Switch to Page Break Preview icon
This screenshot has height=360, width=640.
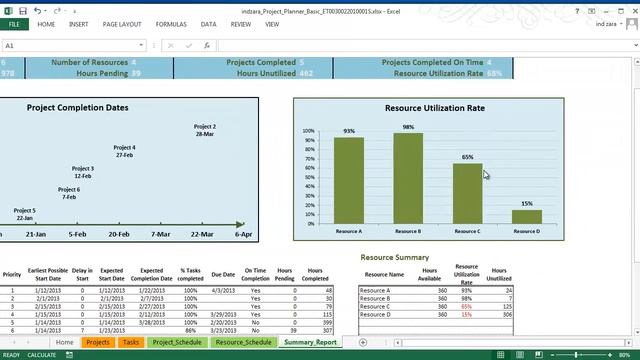[x=539, y=355]
